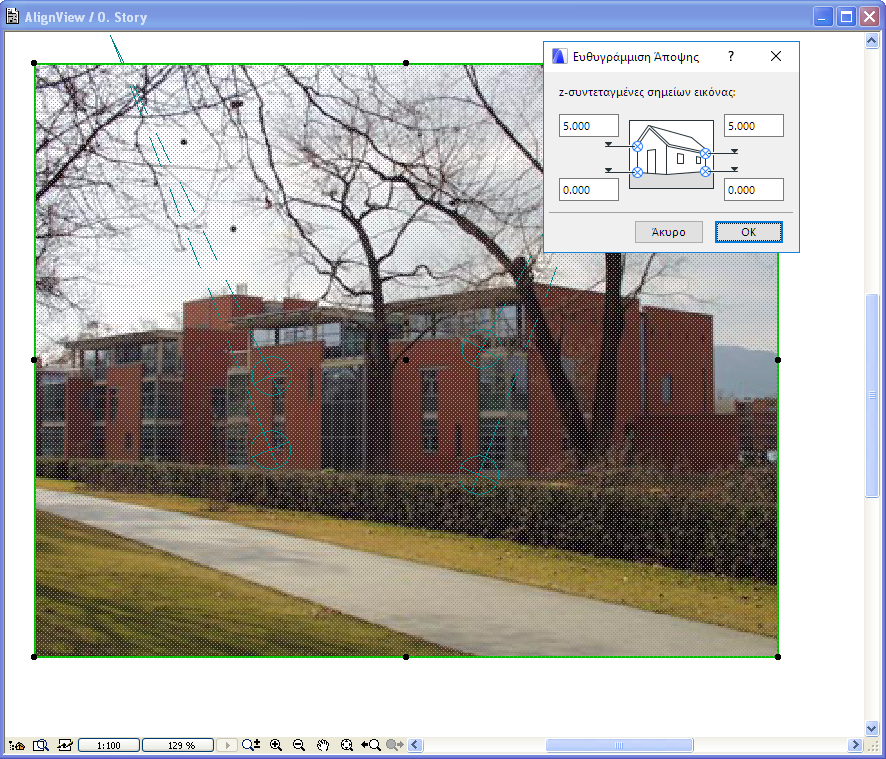Click the horizontal scrollbar left arrow
Screen dimensions: 886x759
pyautogui.click(x=415, y=745)
